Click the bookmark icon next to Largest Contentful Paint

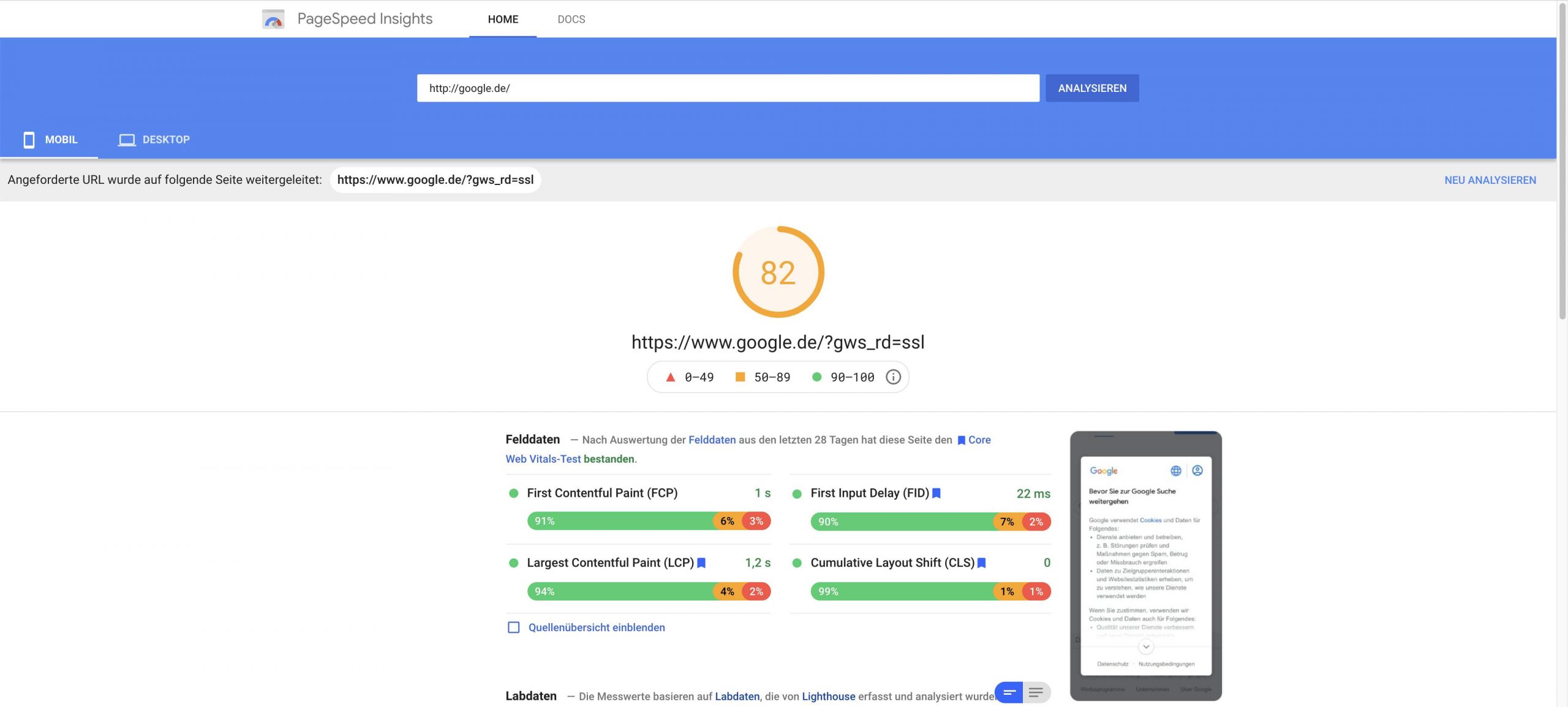[701, 562]
